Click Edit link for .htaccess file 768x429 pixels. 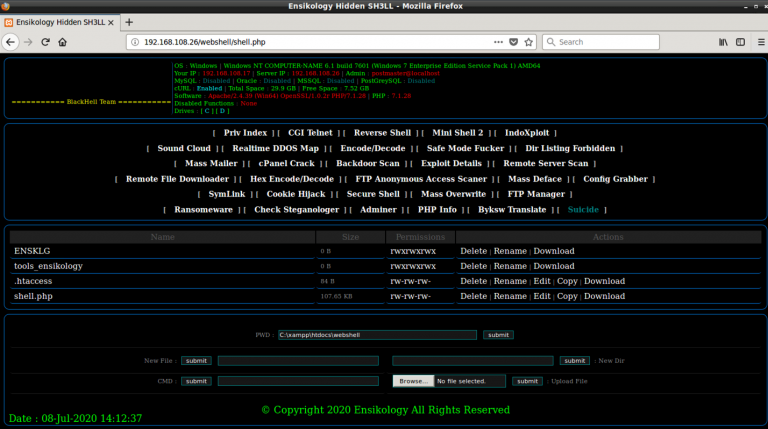click(x=541, y=281)
